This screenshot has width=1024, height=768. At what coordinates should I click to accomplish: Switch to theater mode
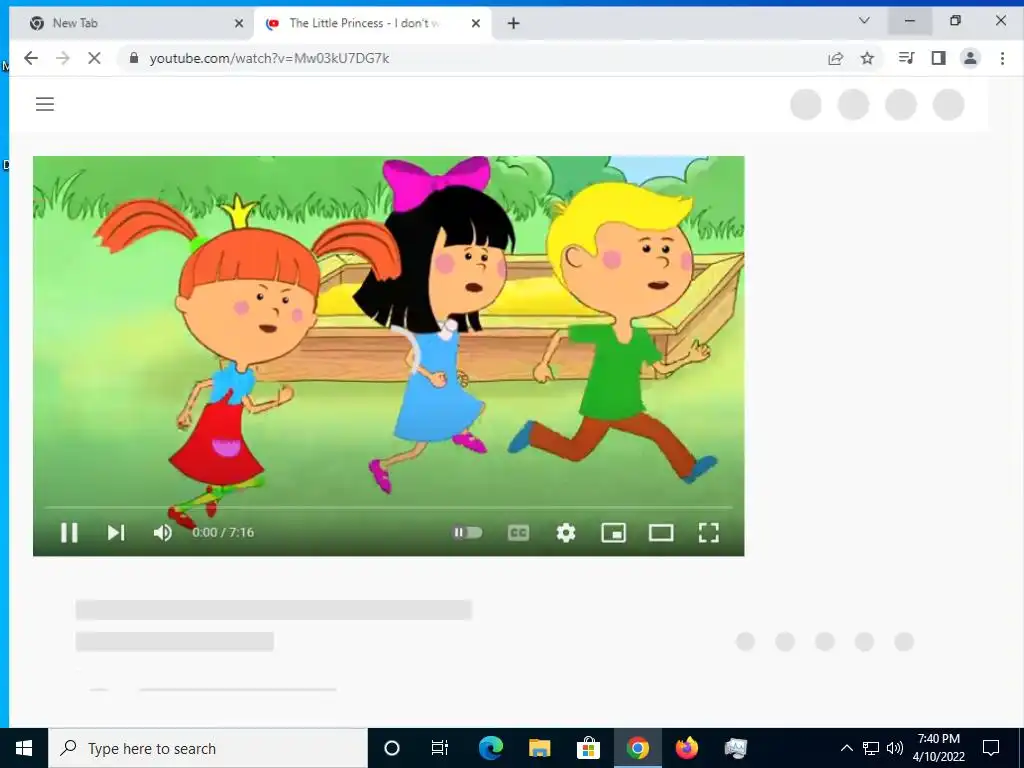tap(661, 533)
